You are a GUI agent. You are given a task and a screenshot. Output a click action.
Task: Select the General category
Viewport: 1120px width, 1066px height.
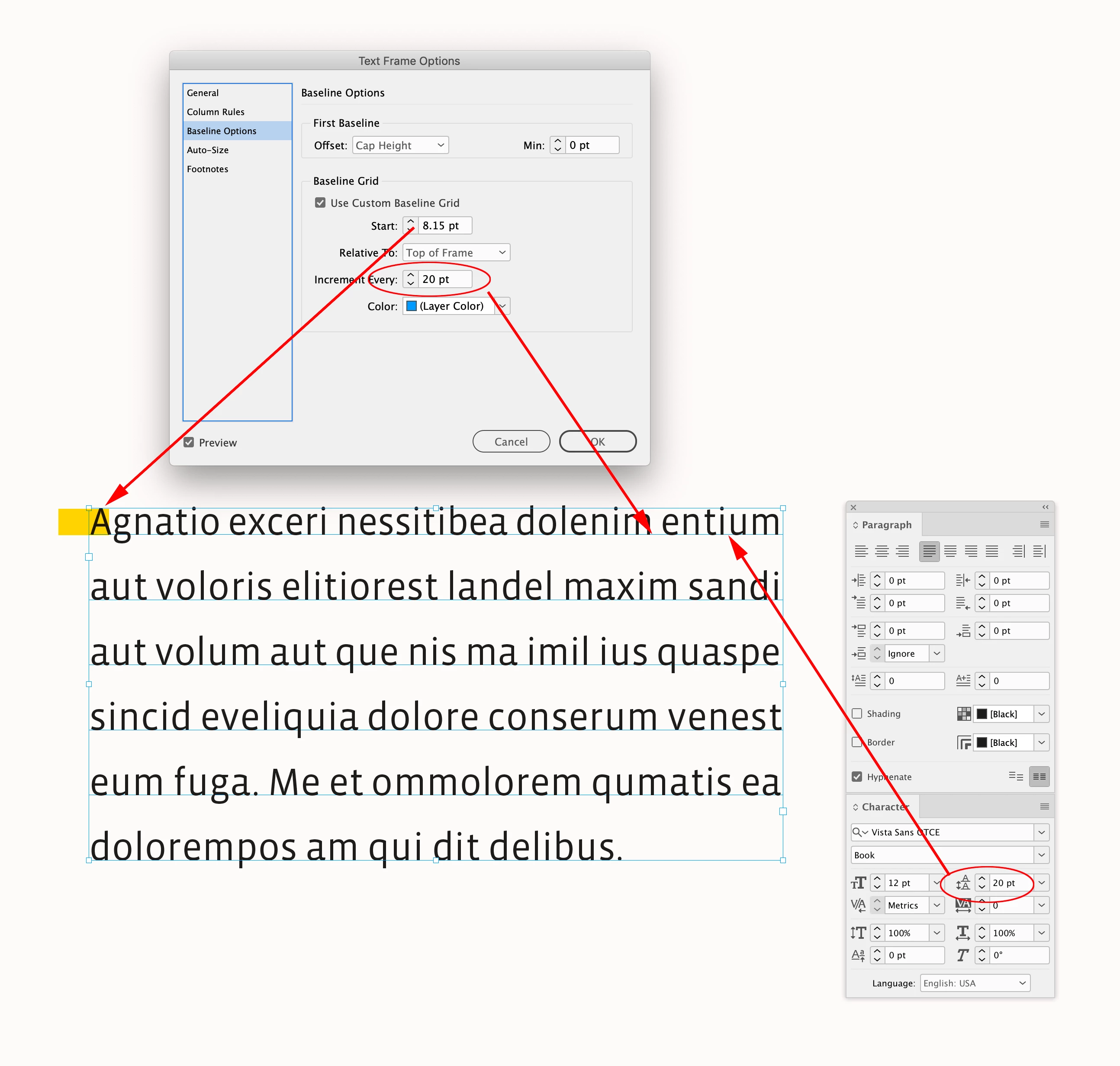click(203, 93)
